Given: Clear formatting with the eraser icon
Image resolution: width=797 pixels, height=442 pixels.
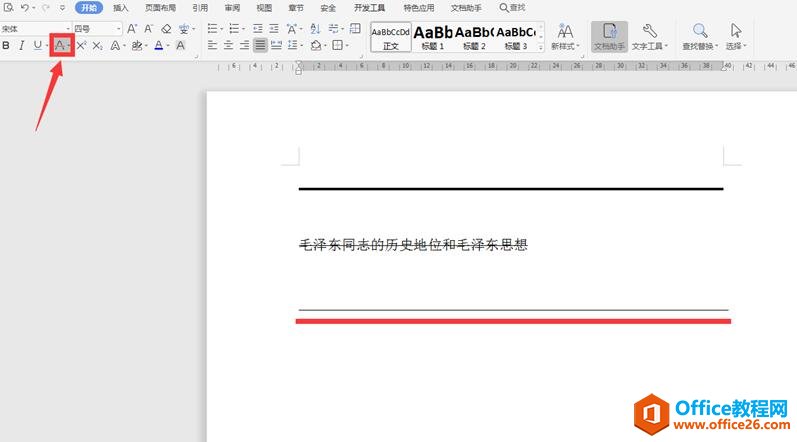Looking at the screenshot, I should (x=166, y=28).
